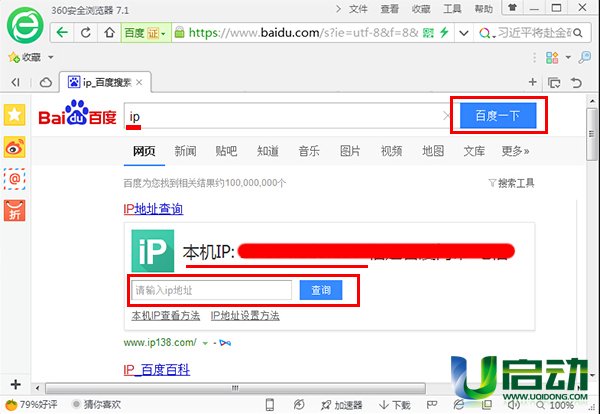The width and height of the screenshot is (600, 414).
Task: Open the Baidu certificate dropdown in address bar
Action: pyautogui.click(x=163, y=34)
